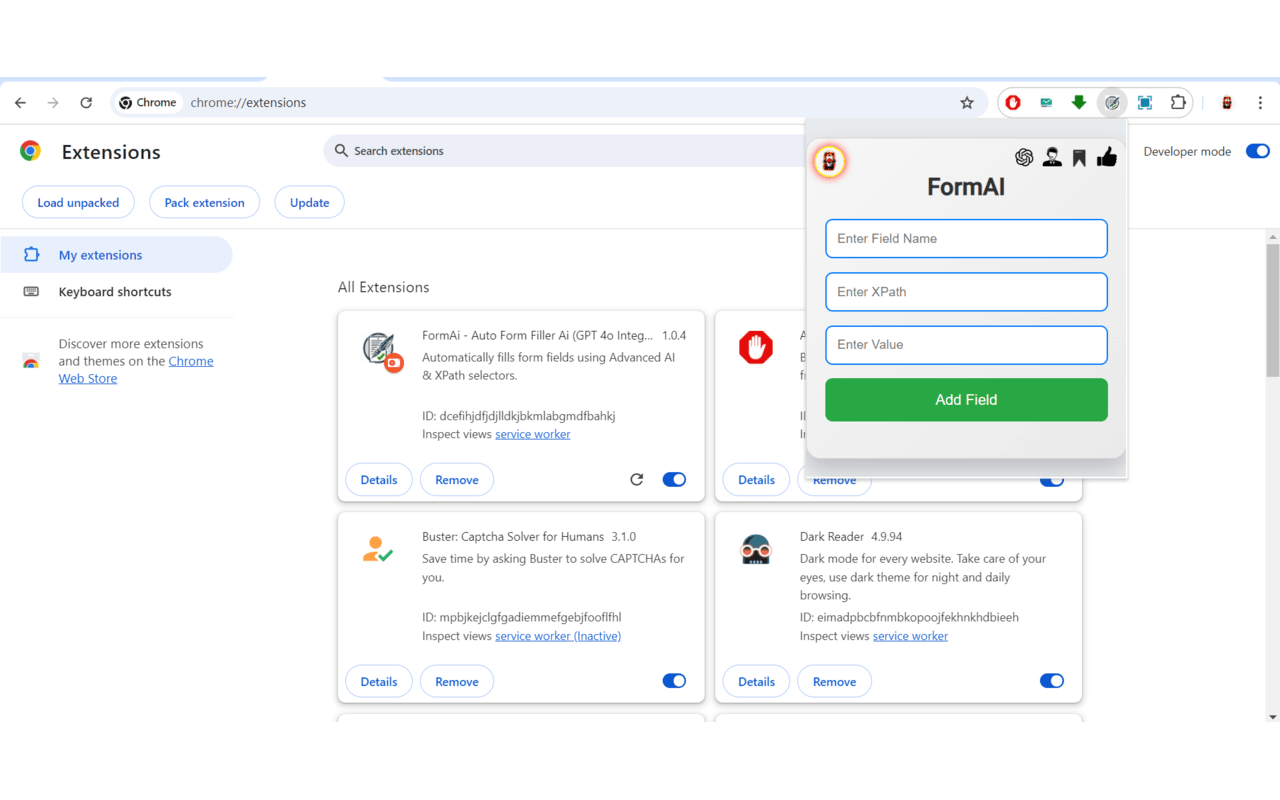Screen dimensions: 1280x800
Task: Click the thumbs-up icon in FormAI popup
Action: click(x=1106, y=157)
